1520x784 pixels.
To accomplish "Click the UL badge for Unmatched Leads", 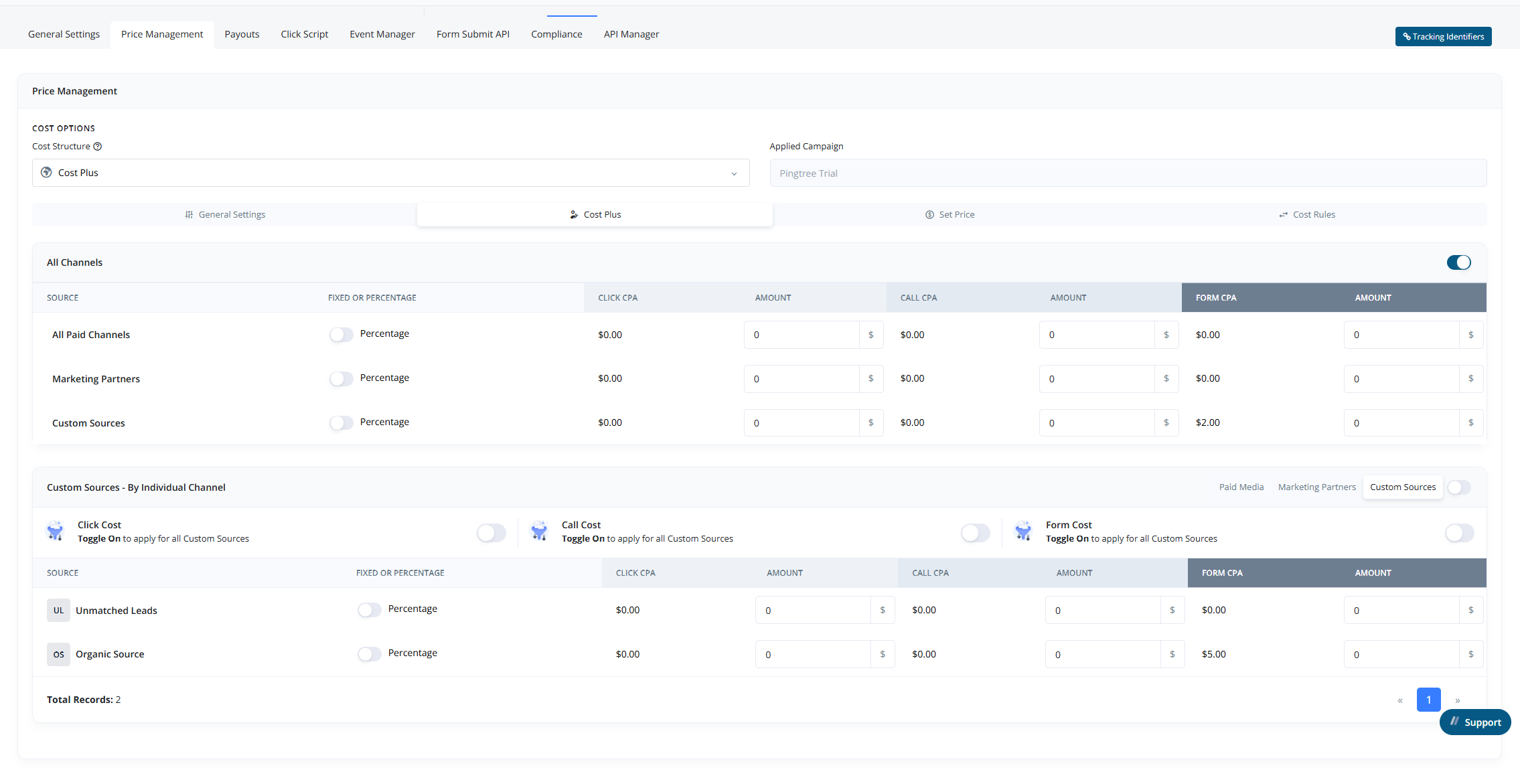I will click(x=58, y=611).
